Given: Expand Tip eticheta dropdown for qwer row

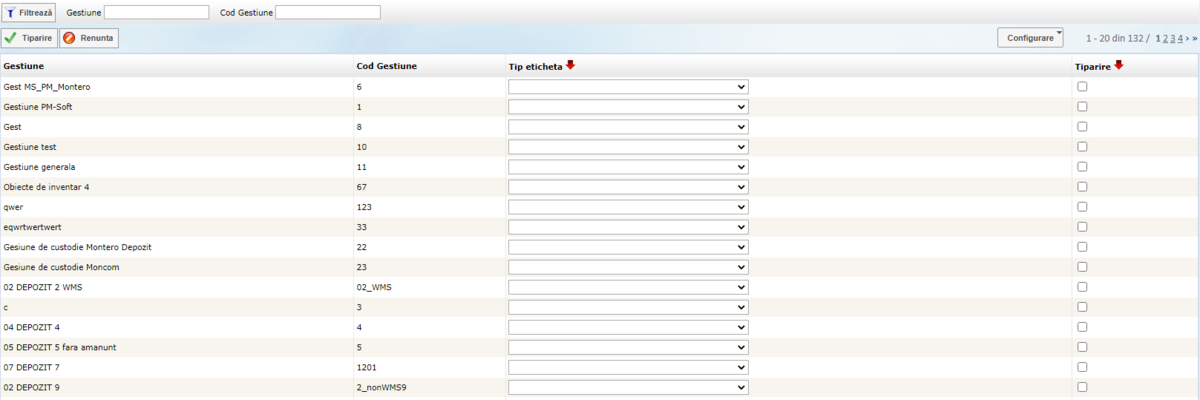Looking at the screenshot, I should point(628,207).
